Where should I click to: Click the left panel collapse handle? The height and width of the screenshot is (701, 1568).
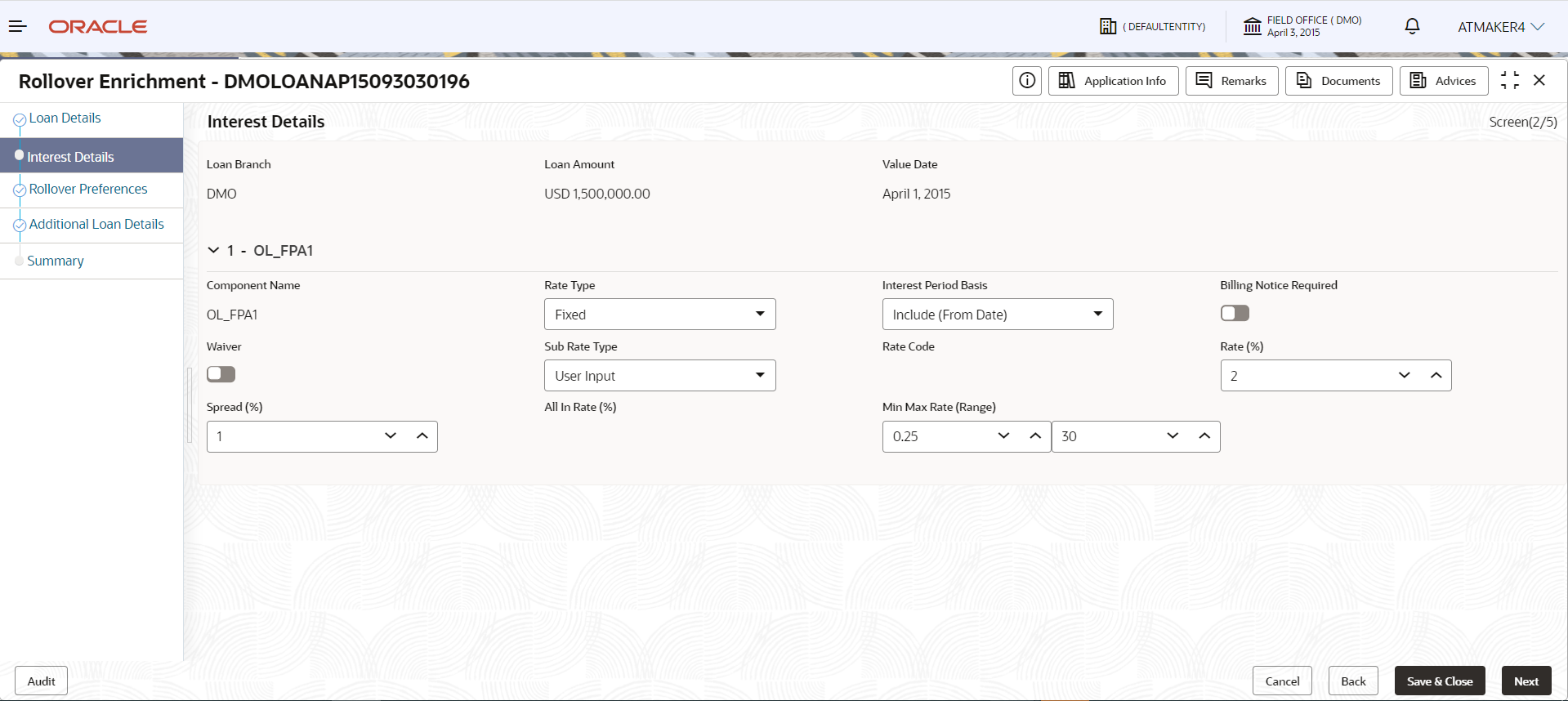pos(190,405)
